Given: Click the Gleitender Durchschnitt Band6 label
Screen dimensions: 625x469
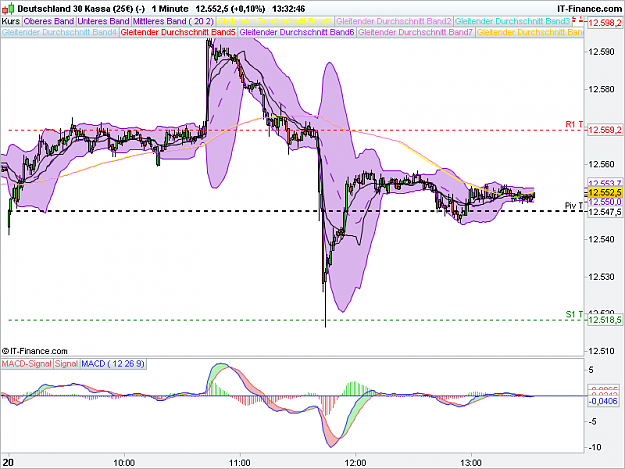Looking at the screenshot, I should click(x=297, y=32).
